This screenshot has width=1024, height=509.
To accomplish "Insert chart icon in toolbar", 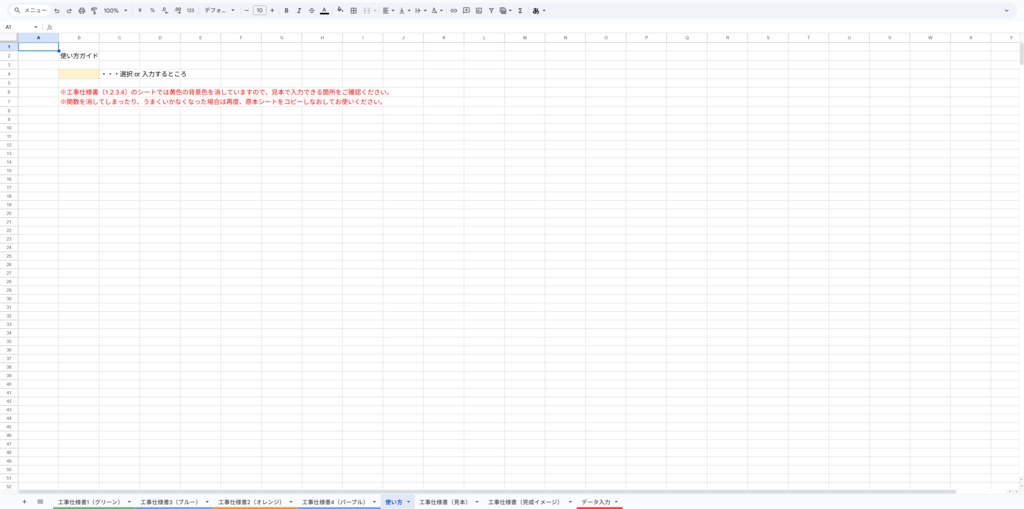I will tap(479, 11).
